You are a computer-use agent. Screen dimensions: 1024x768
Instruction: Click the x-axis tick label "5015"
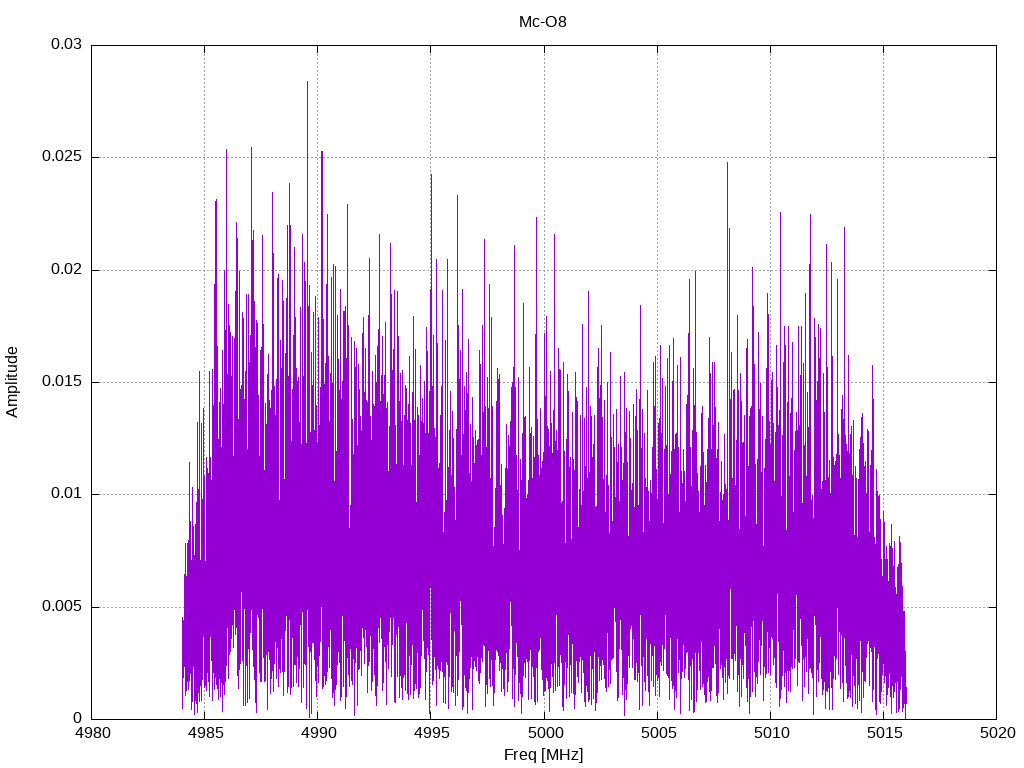(884, 733)
